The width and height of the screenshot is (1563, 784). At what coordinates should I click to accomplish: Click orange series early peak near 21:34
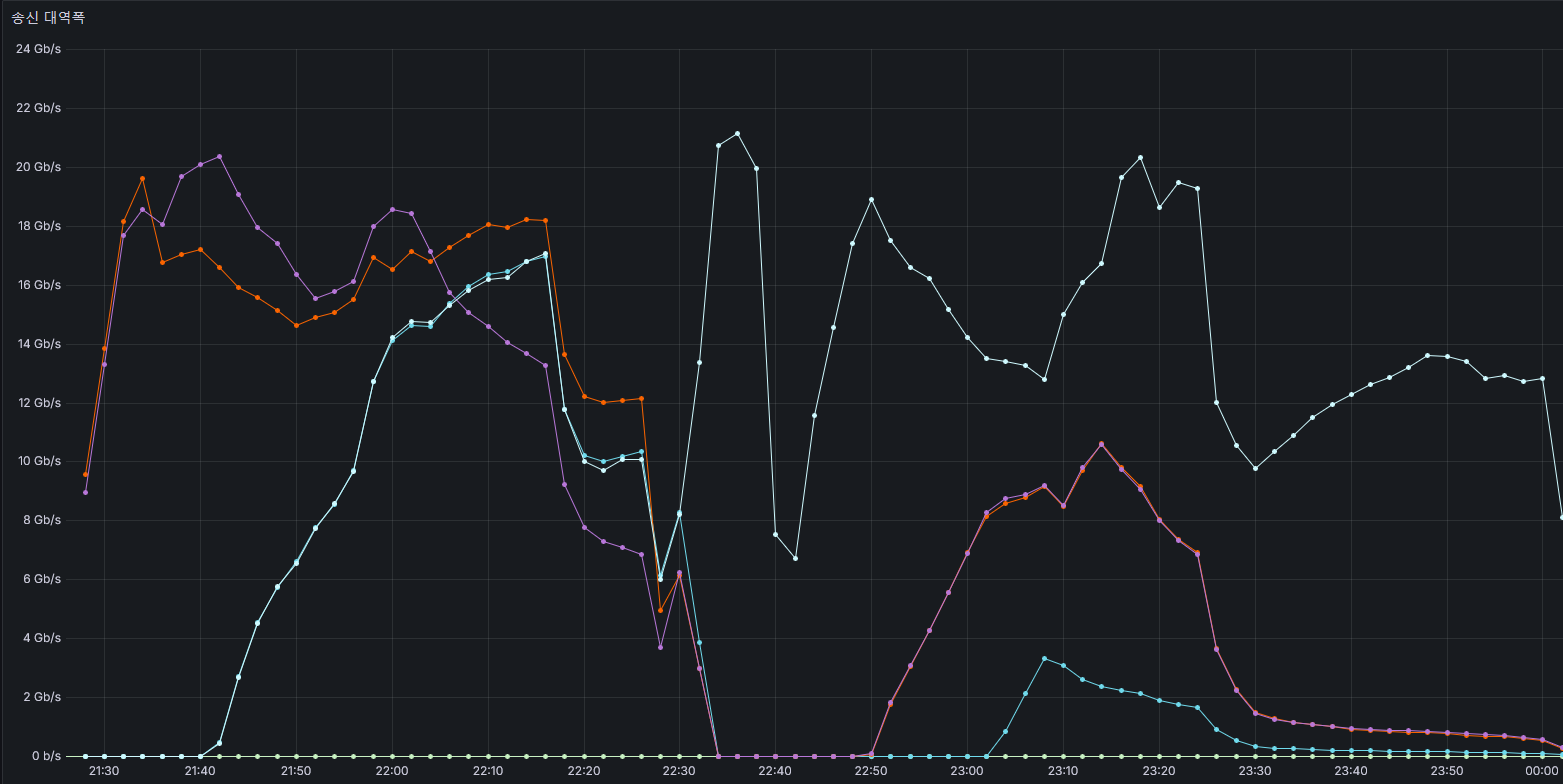(x=142, y=178)
